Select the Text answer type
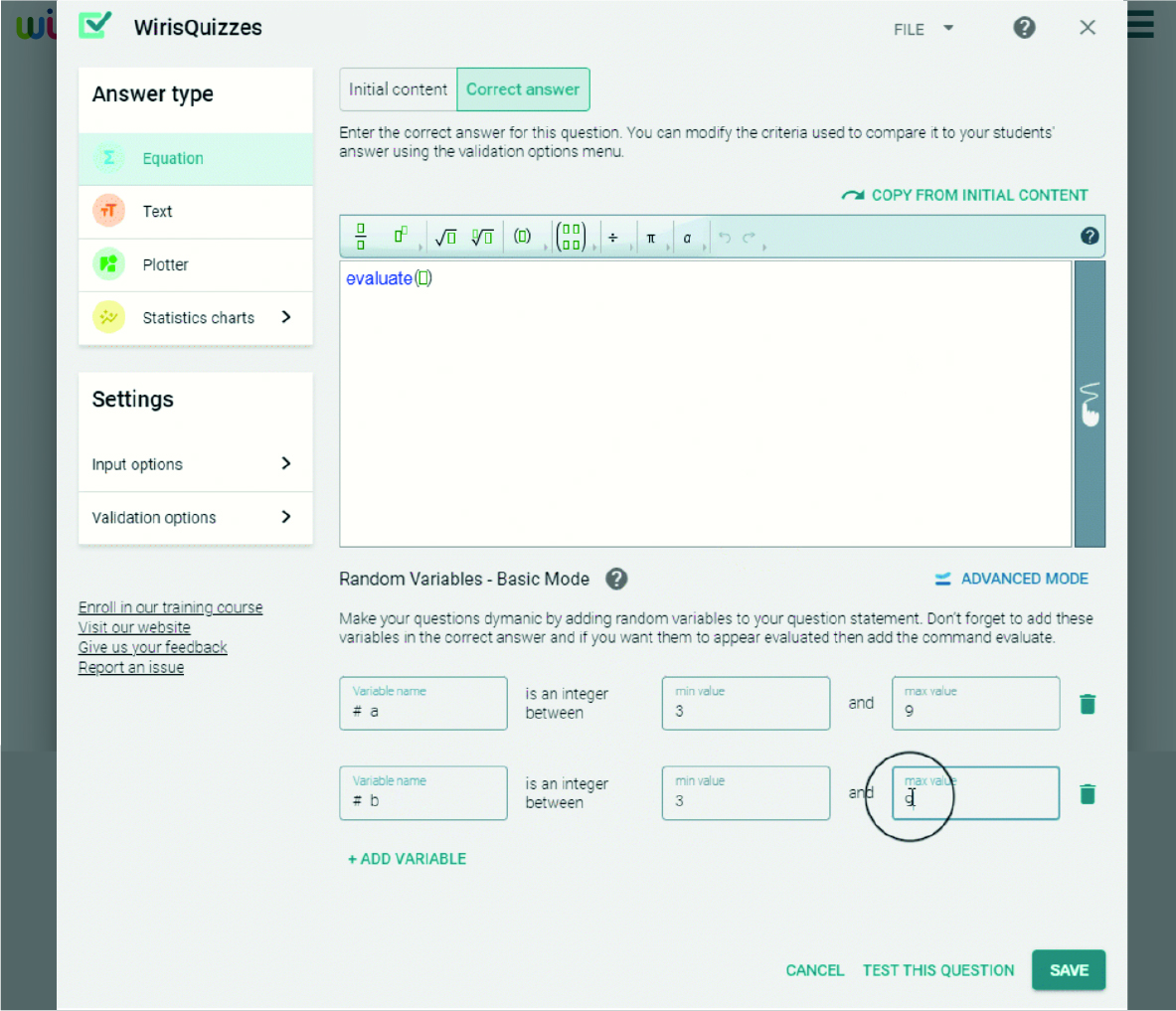 pos(196,212)
